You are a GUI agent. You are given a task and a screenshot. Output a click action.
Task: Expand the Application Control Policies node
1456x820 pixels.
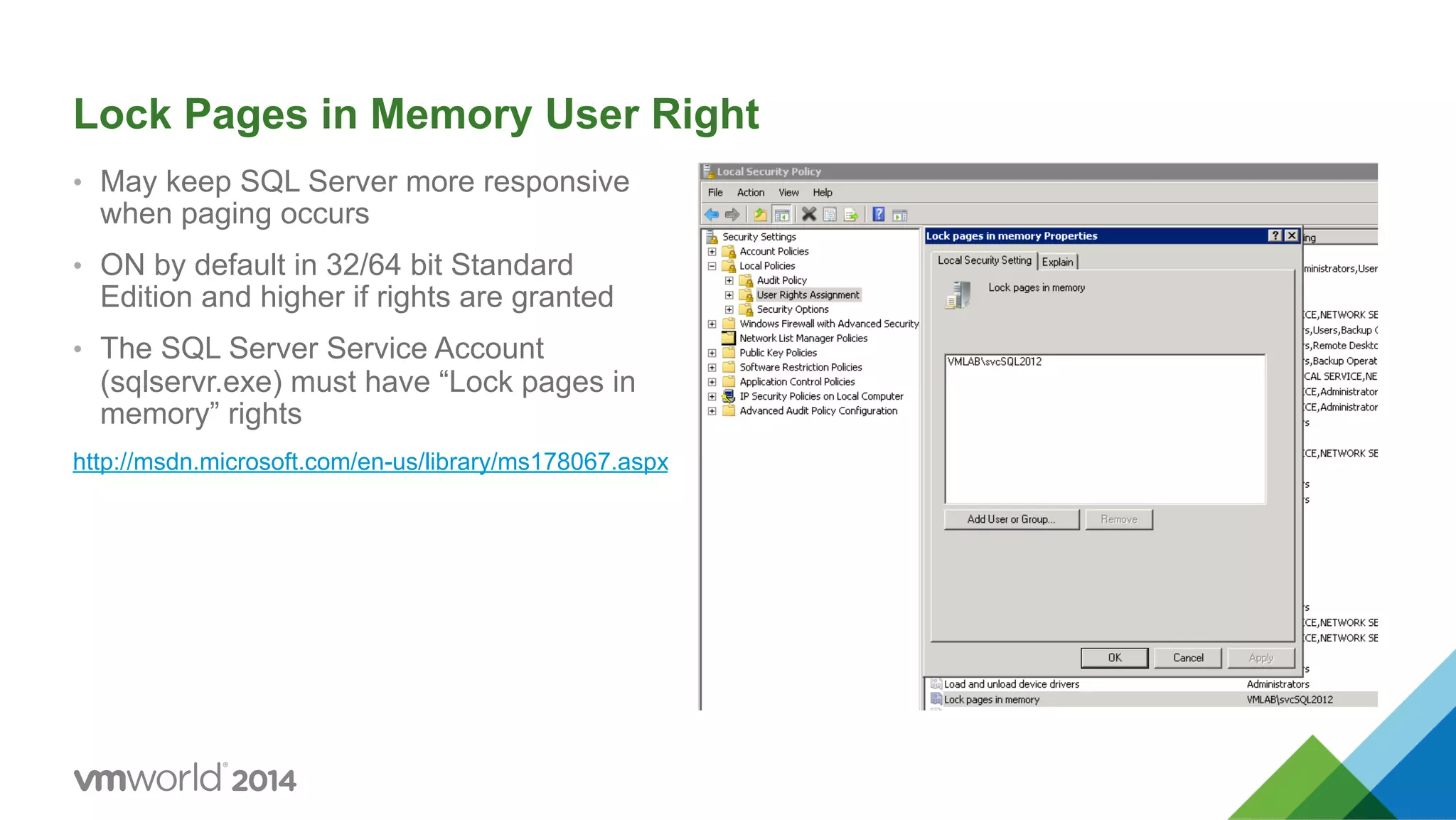[x=712, y=382]
